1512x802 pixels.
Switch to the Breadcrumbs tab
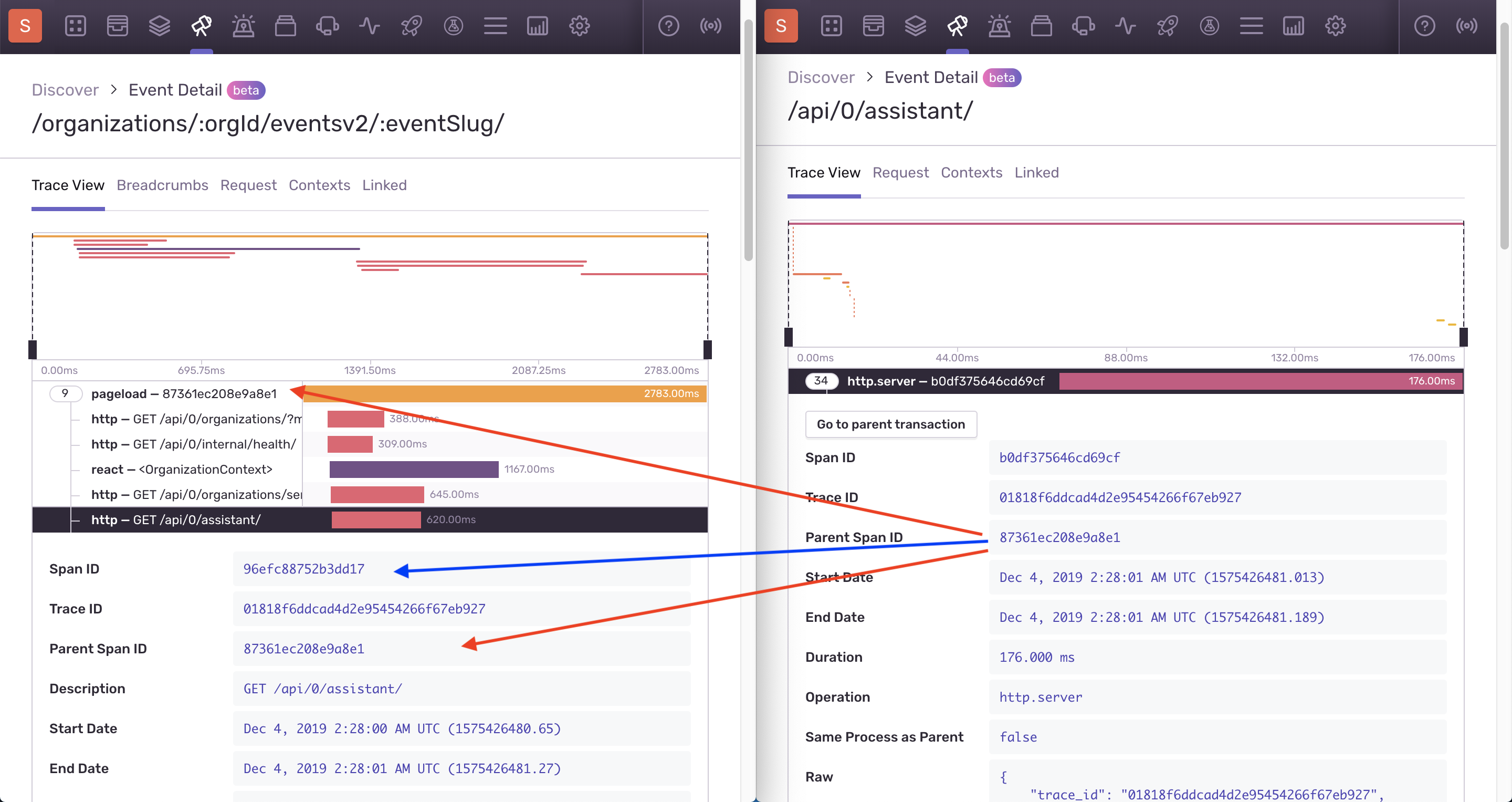click(162, 185)
